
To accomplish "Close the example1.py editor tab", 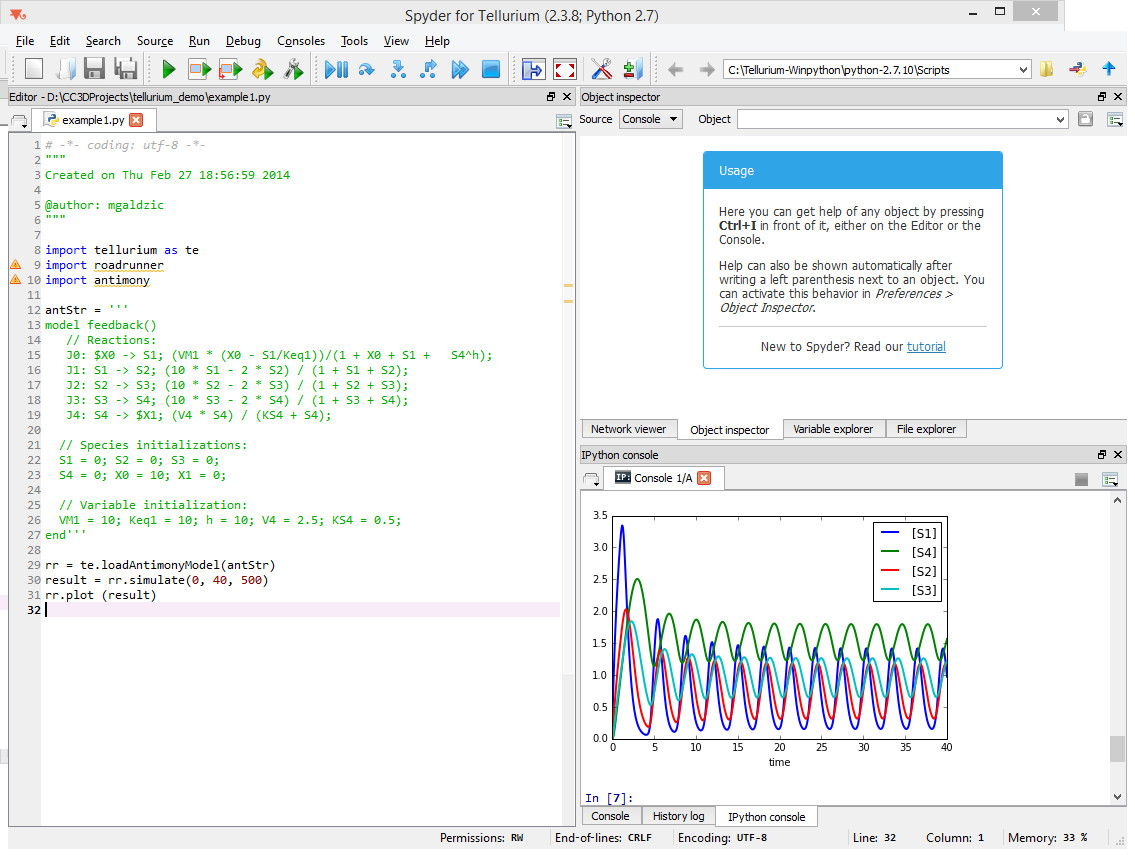I will 136,120.
